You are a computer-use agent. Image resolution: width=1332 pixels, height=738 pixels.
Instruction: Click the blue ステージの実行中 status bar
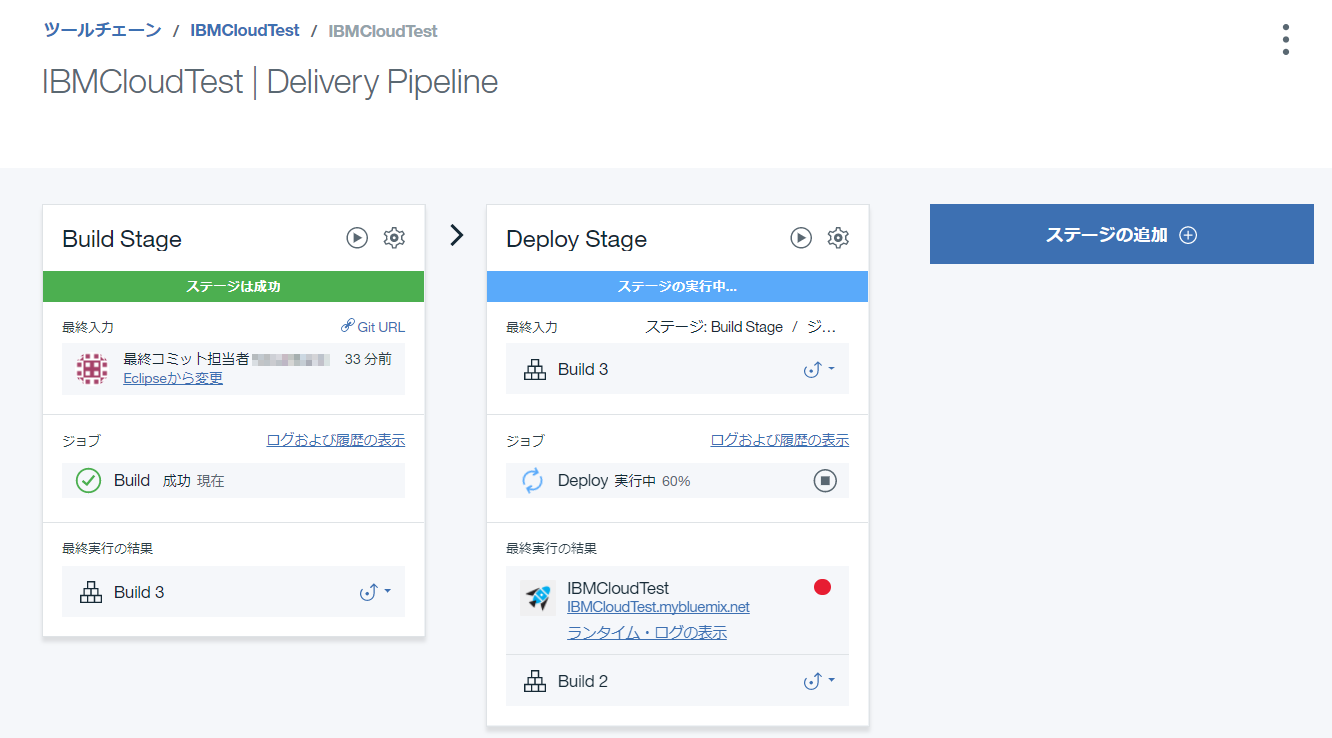coord(677,286)
